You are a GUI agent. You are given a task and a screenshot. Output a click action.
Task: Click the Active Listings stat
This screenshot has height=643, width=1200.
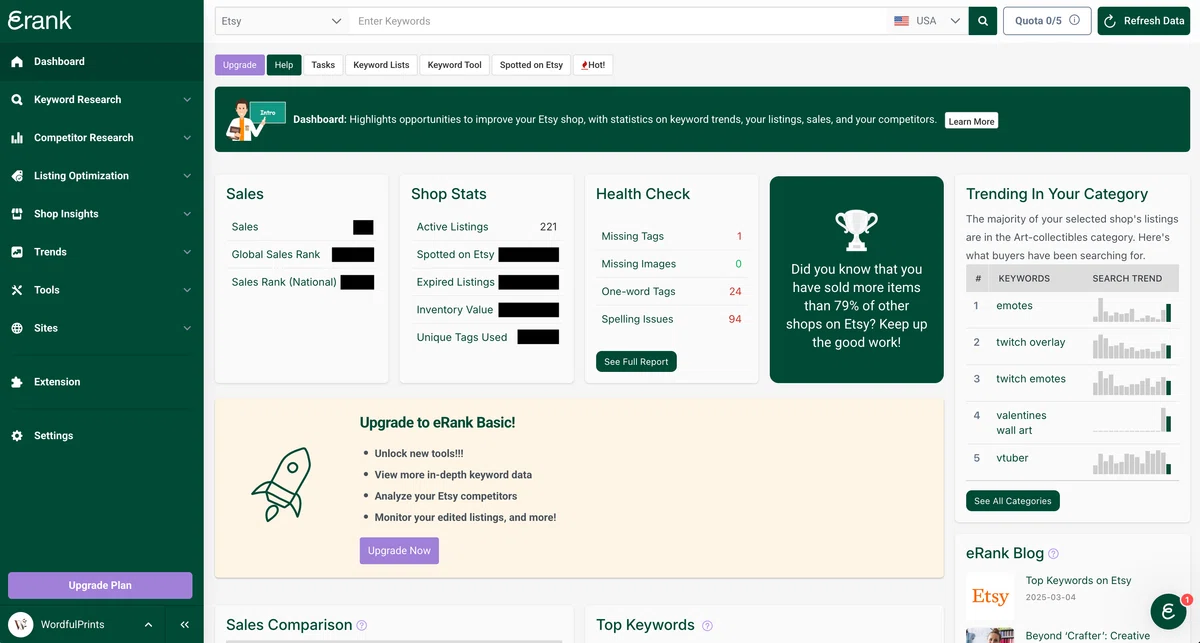point(487,227)
